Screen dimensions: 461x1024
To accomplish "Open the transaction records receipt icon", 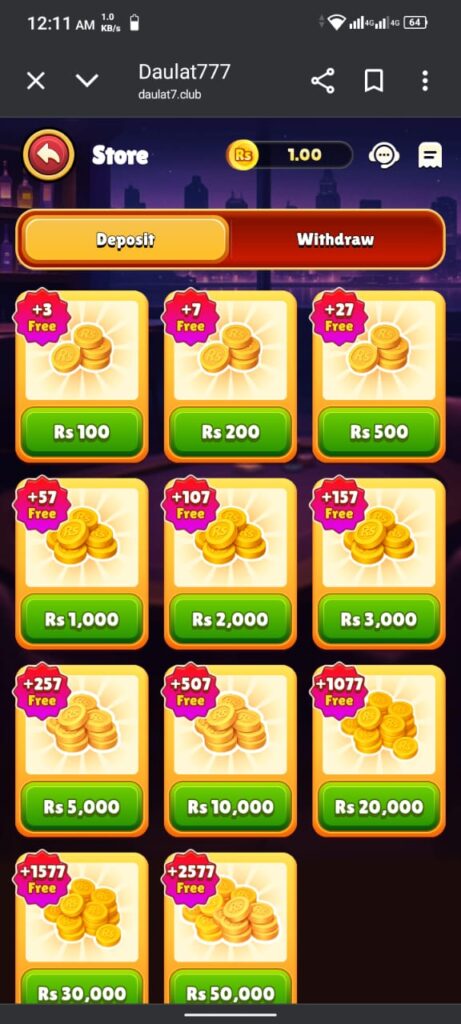I will pos(430,155).
